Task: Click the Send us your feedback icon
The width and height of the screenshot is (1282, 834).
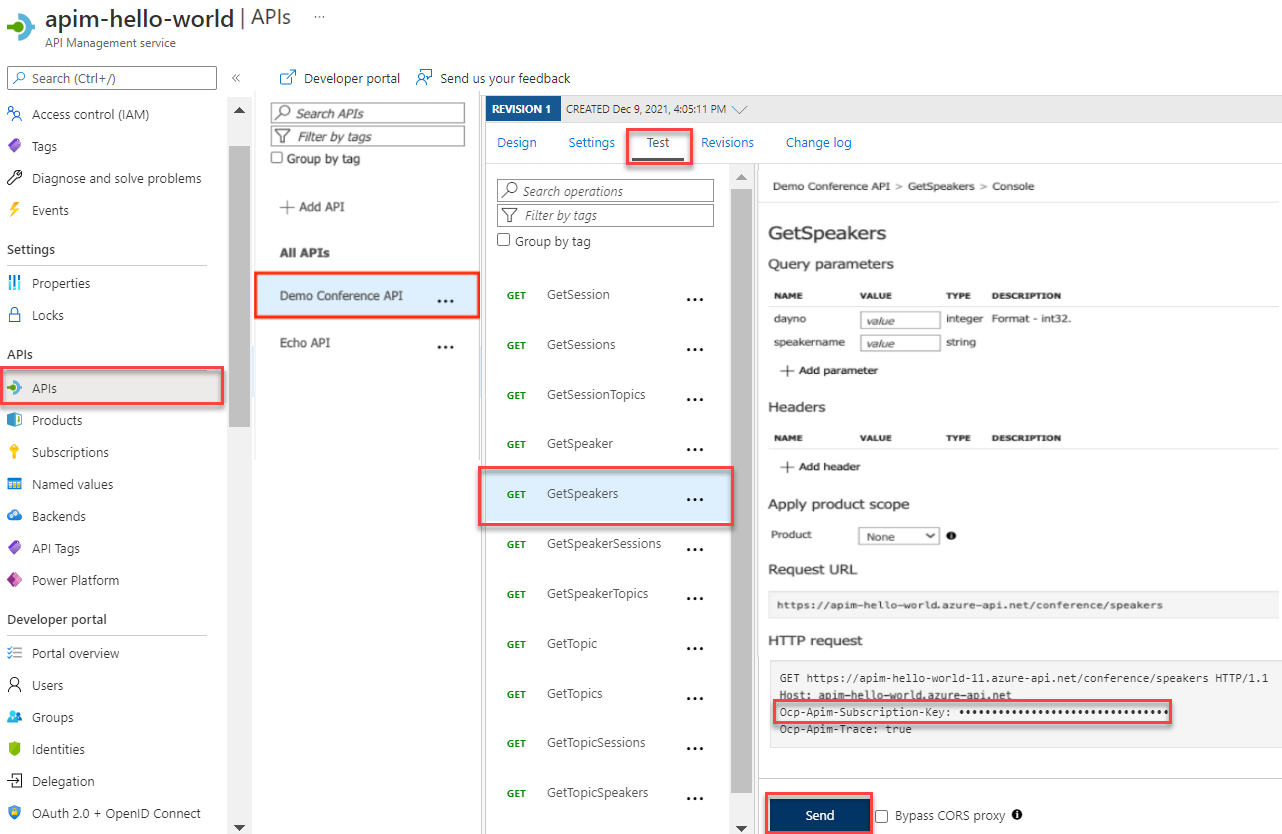Action: click(425, 78)
